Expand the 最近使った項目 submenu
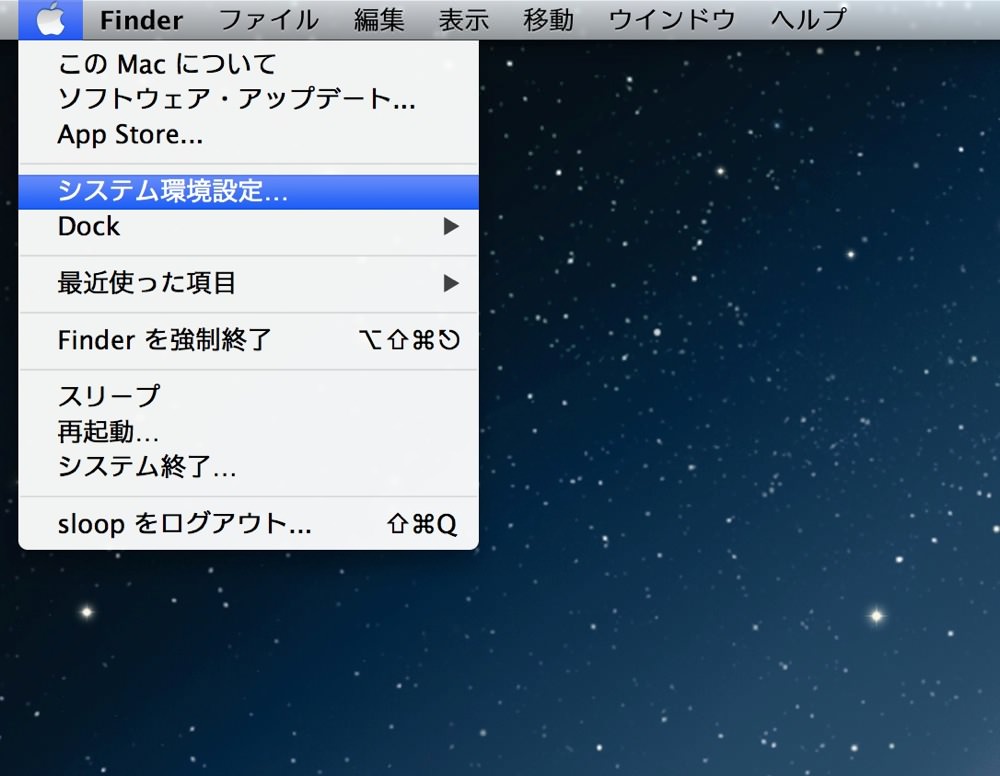 (249, 283)
